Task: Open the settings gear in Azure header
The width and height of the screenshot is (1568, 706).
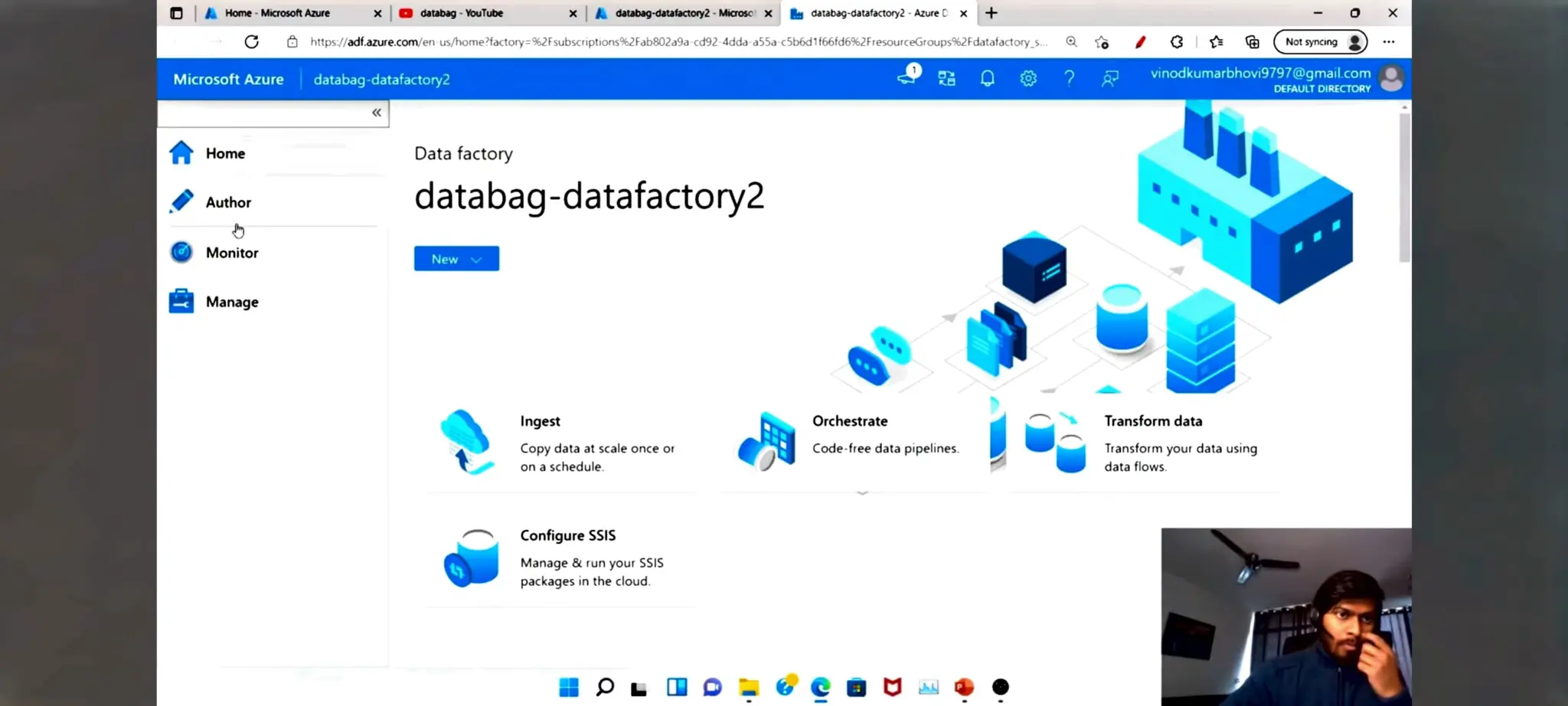Action: click(1028, 78)
